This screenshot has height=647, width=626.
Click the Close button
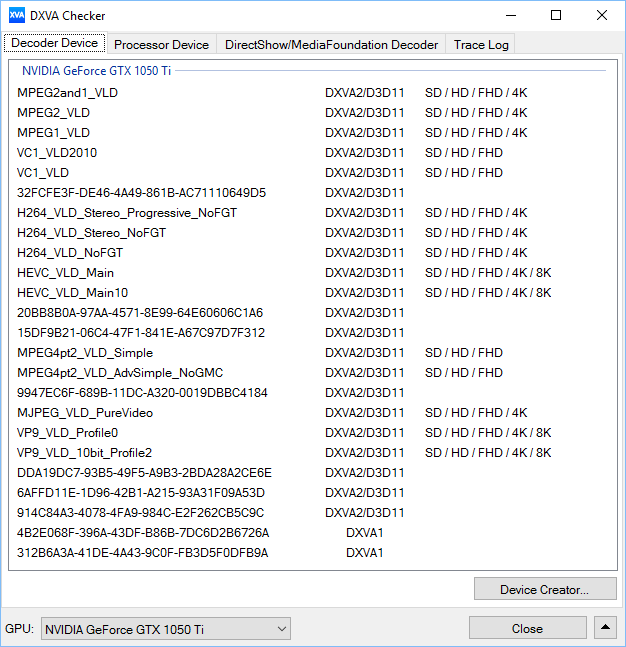[527, 628]
